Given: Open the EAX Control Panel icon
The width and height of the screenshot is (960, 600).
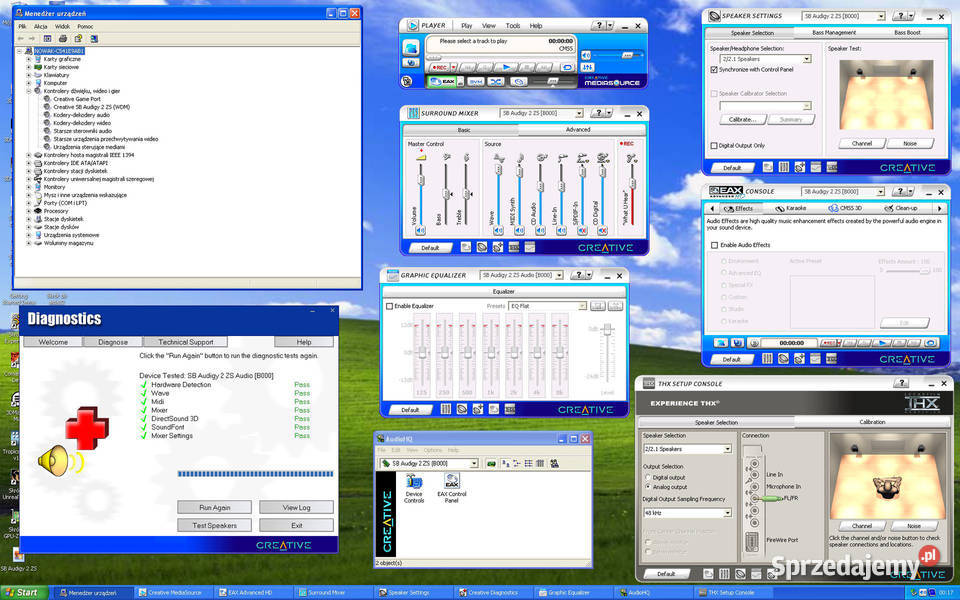Looking at the screenshot, I should click(452, 489).
